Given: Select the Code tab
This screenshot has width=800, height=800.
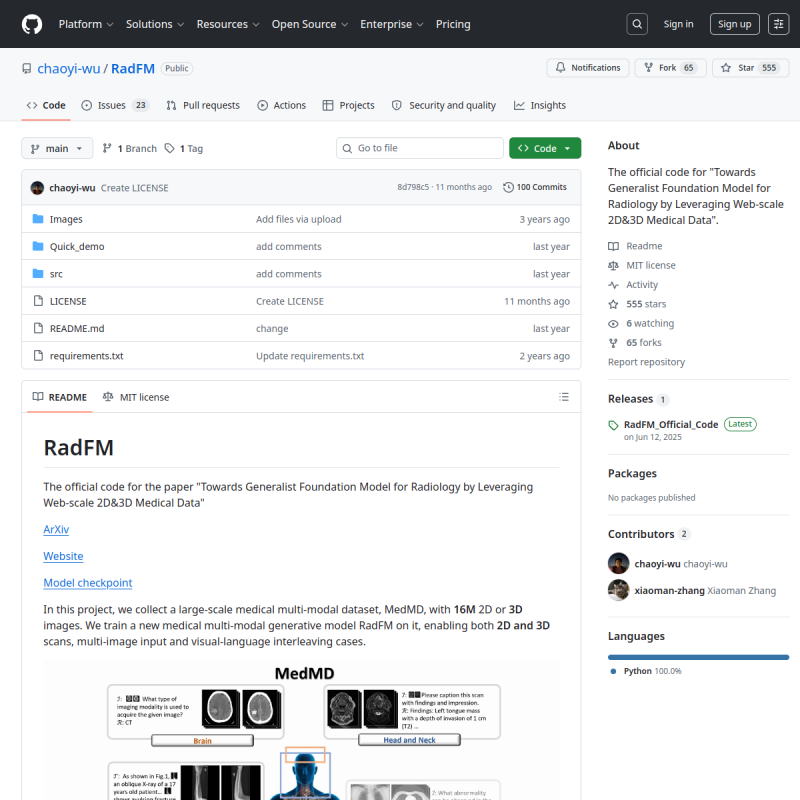Looking at the screenshot, I should coord(46,105).
